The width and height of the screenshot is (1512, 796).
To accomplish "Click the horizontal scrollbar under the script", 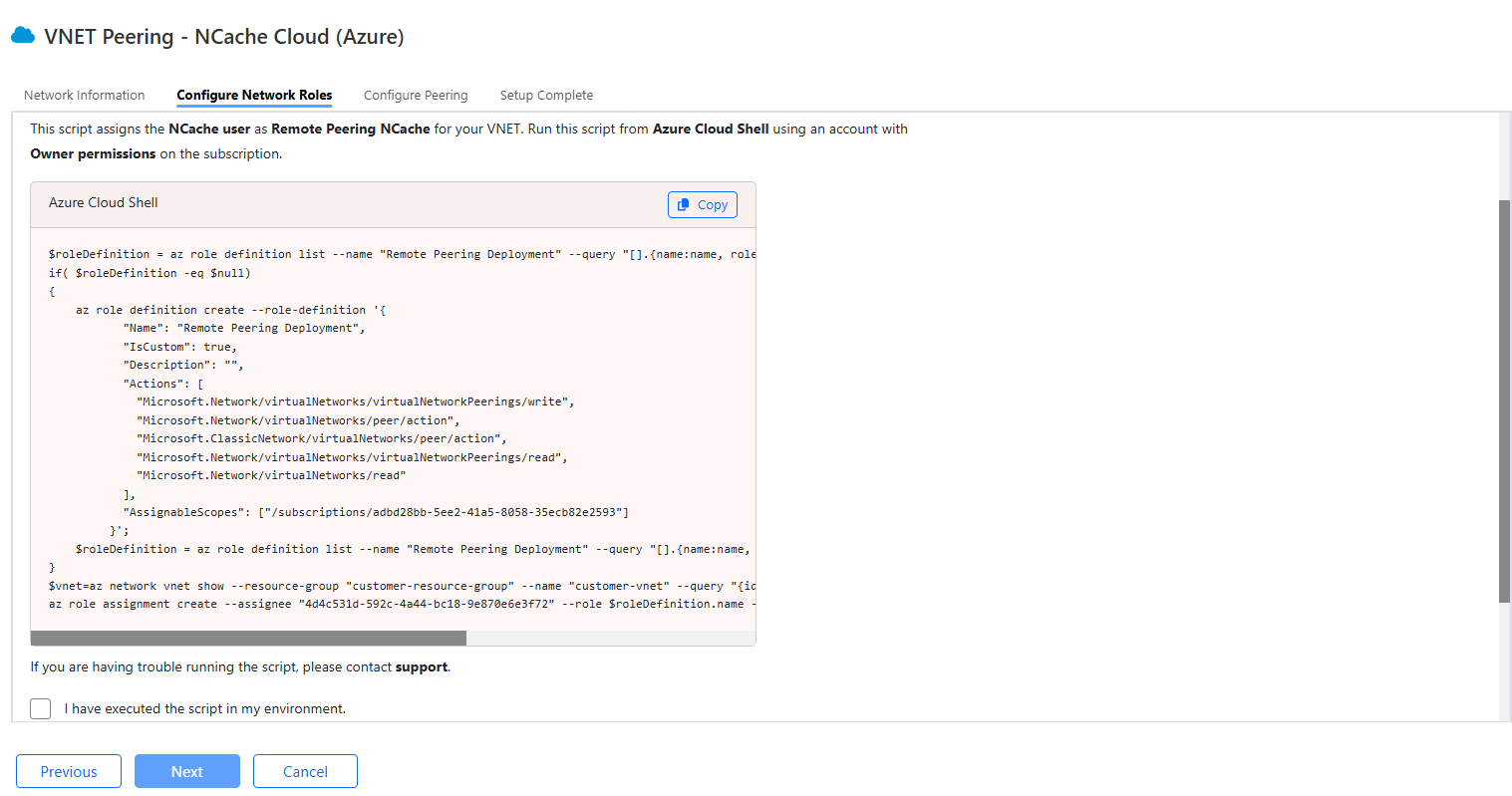I will pos(248,638).
